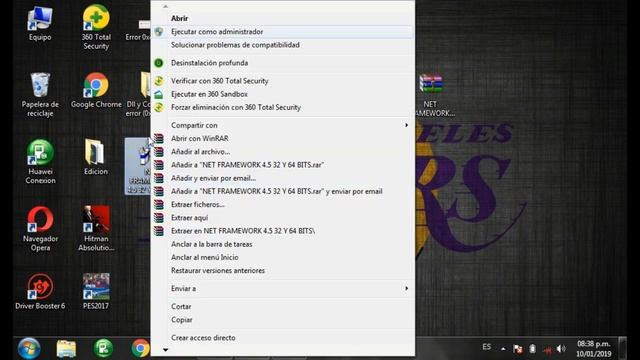Choose Cortar in the context menu
The width and height of the screenshot is (640, 360).
click(x=283, y=307)
